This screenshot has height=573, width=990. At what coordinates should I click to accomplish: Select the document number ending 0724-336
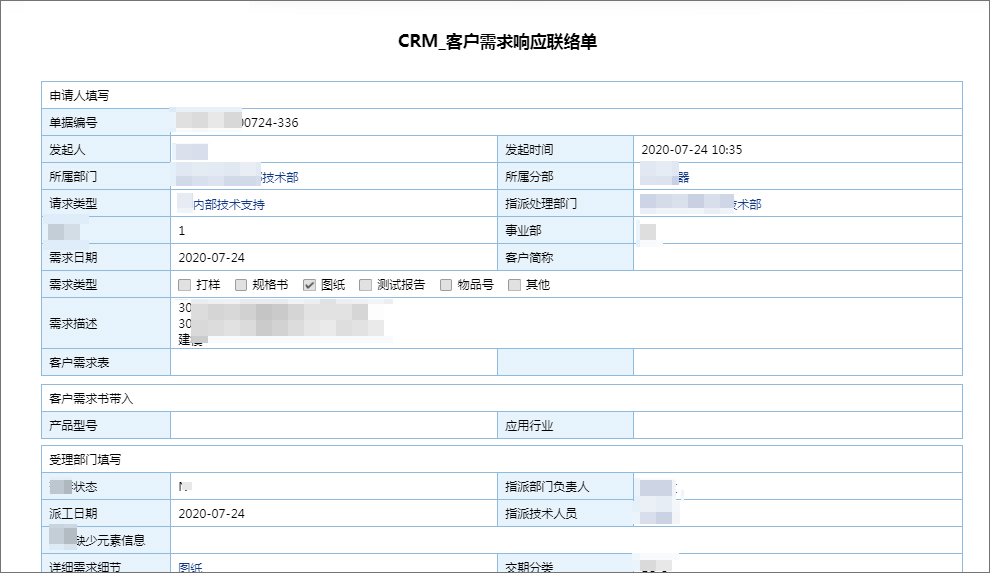[x=270, y=122]
